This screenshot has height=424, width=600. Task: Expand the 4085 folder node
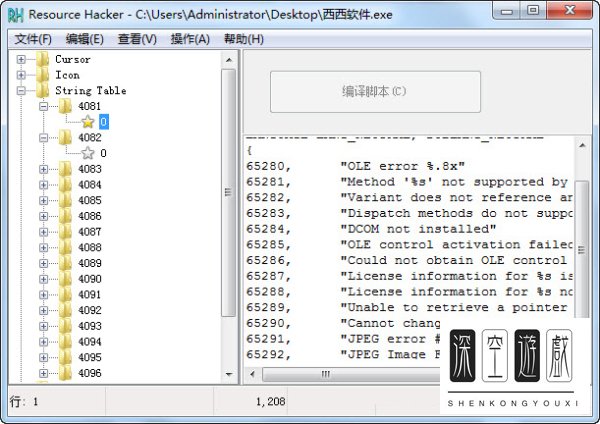pos(44,201)
